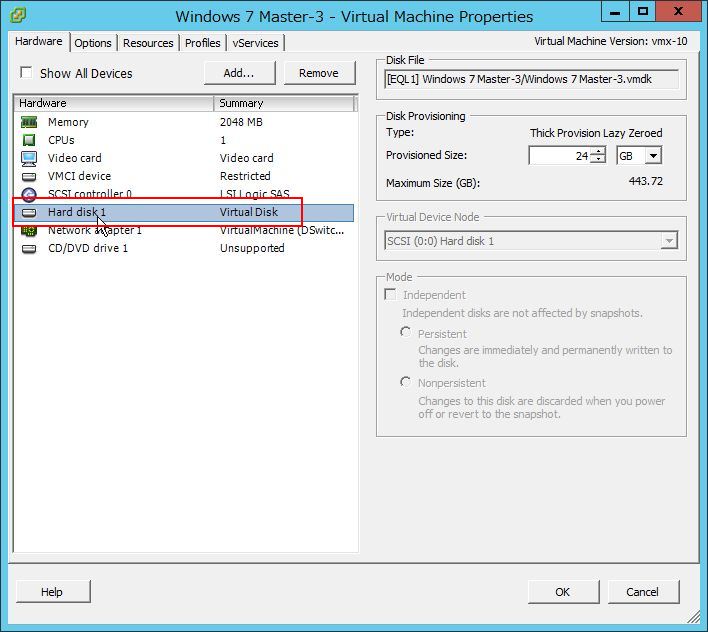
Task: Click the Virtual Disk summary value
Action: click(x=249, y=212)
